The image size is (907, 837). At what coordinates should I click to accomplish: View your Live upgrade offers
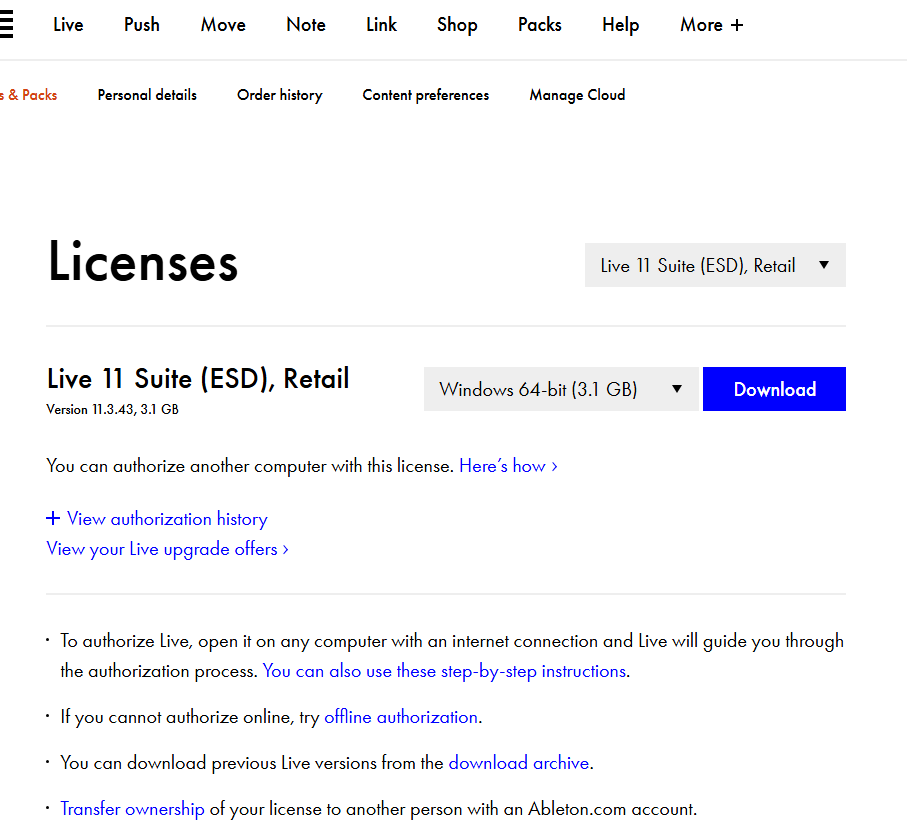[x=160, y=548]
